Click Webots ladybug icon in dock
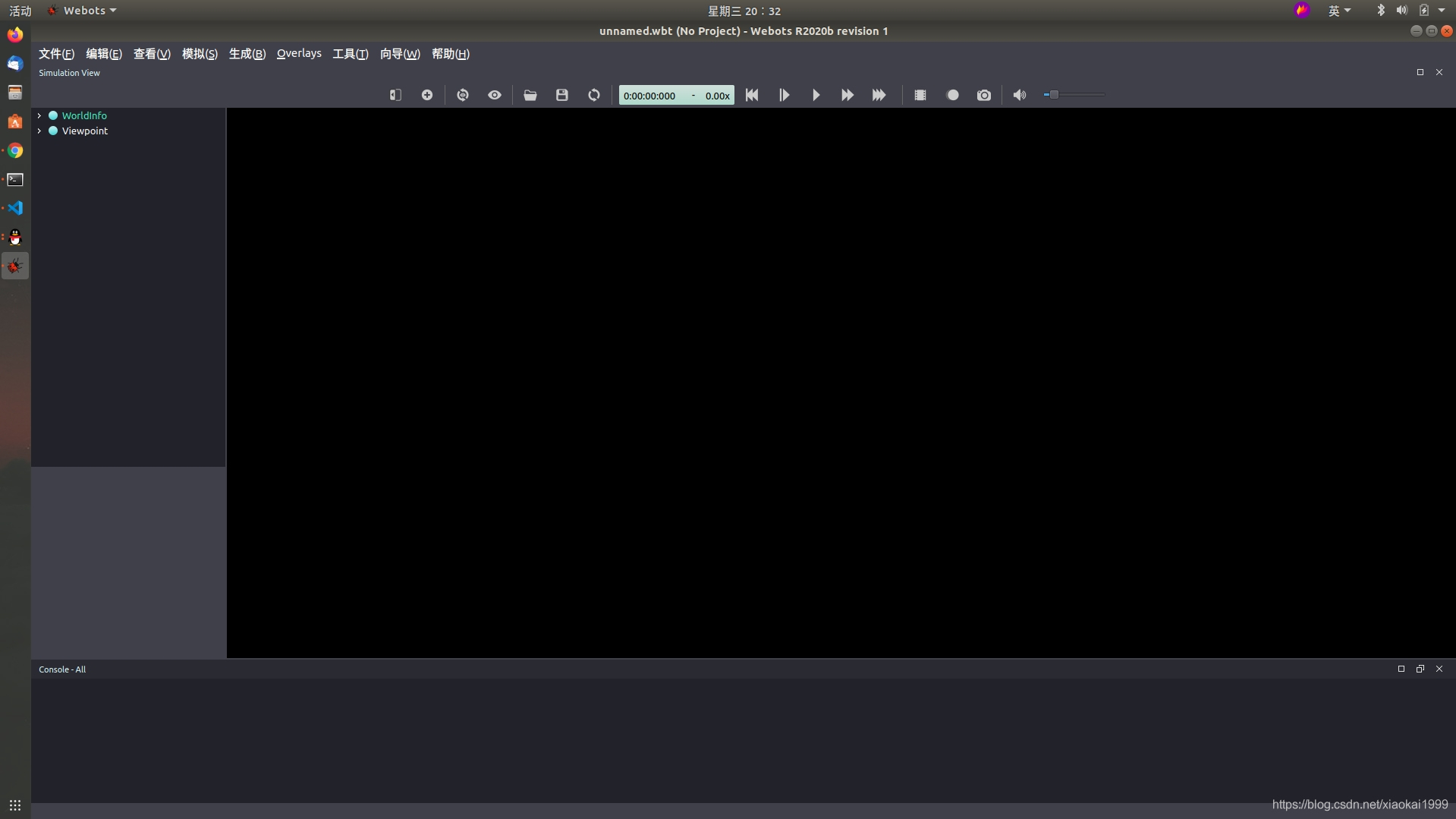 click(x=15, y=266)
